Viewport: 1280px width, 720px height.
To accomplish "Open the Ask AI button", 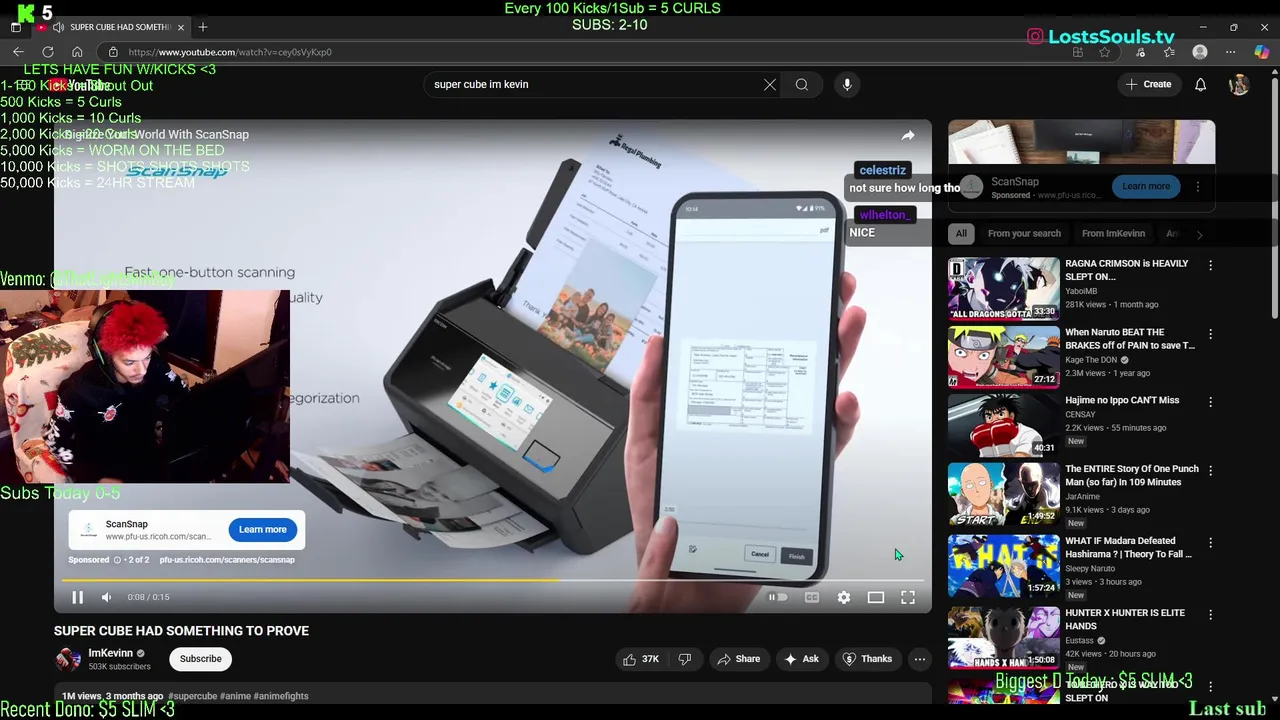I will [801, 659].
